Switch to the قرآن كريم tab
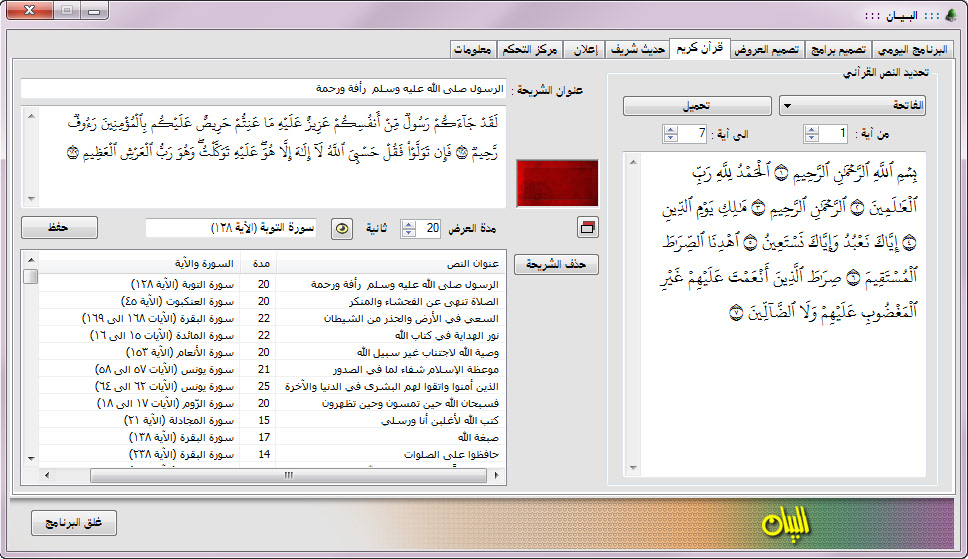 coord(699,48)
